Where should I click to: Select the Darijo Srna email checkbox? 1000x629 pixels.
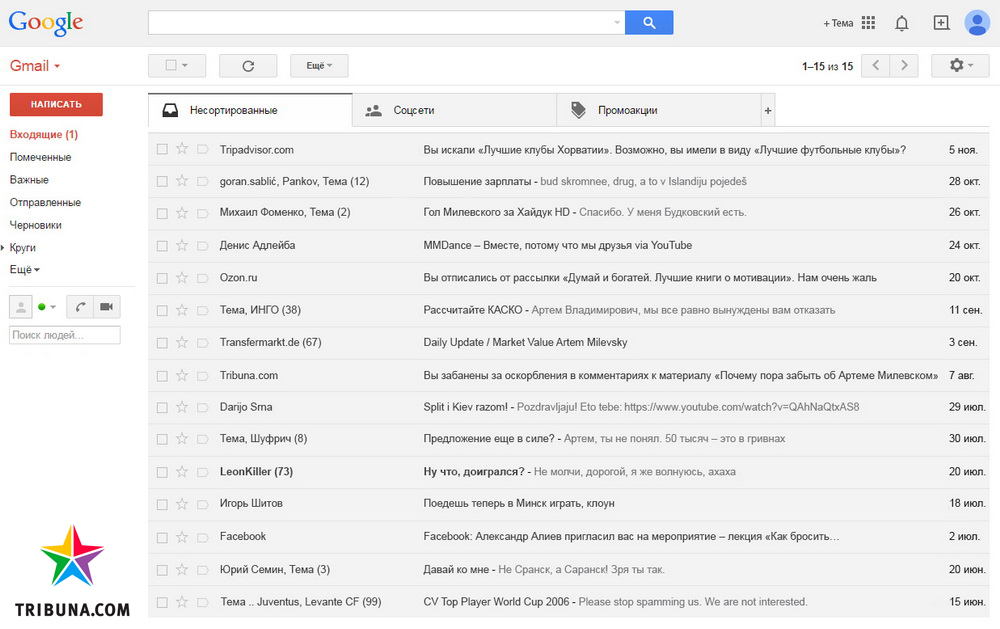coord(162,407)
